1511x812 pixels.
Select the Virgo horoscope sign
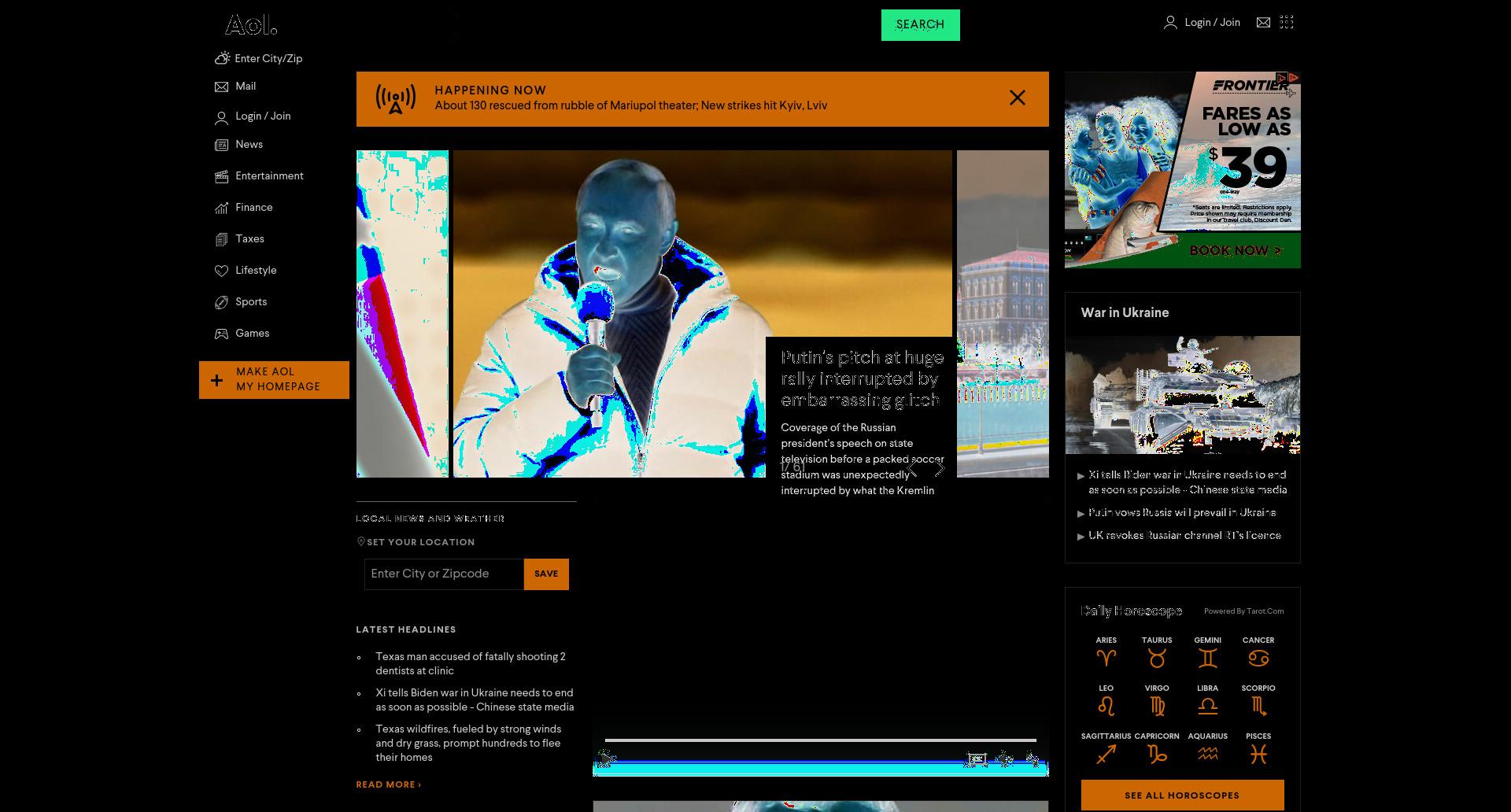[1157, 700]
